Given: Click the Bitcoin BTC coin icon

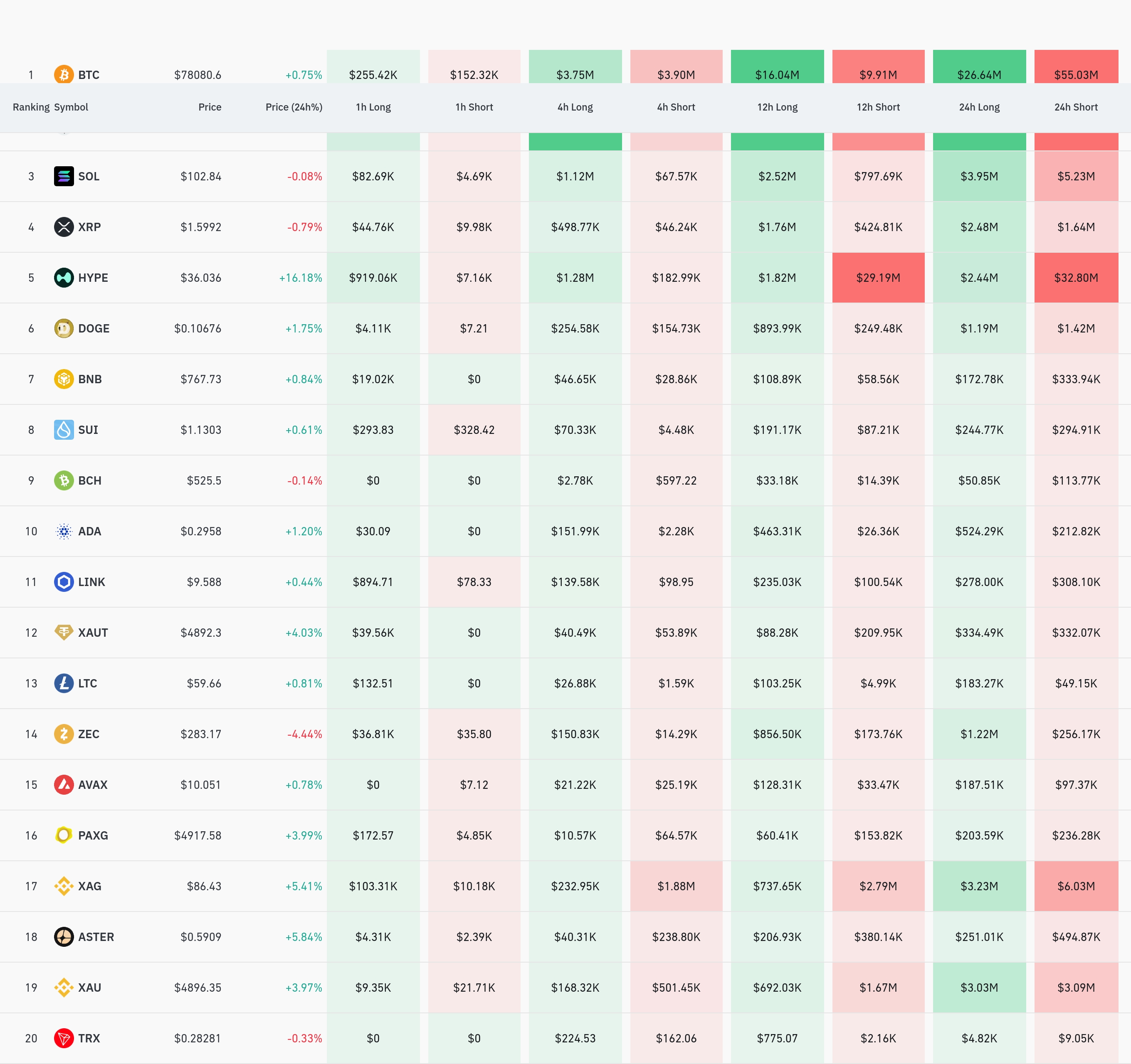Looking at the screenshot, I should tap(64, 74).
